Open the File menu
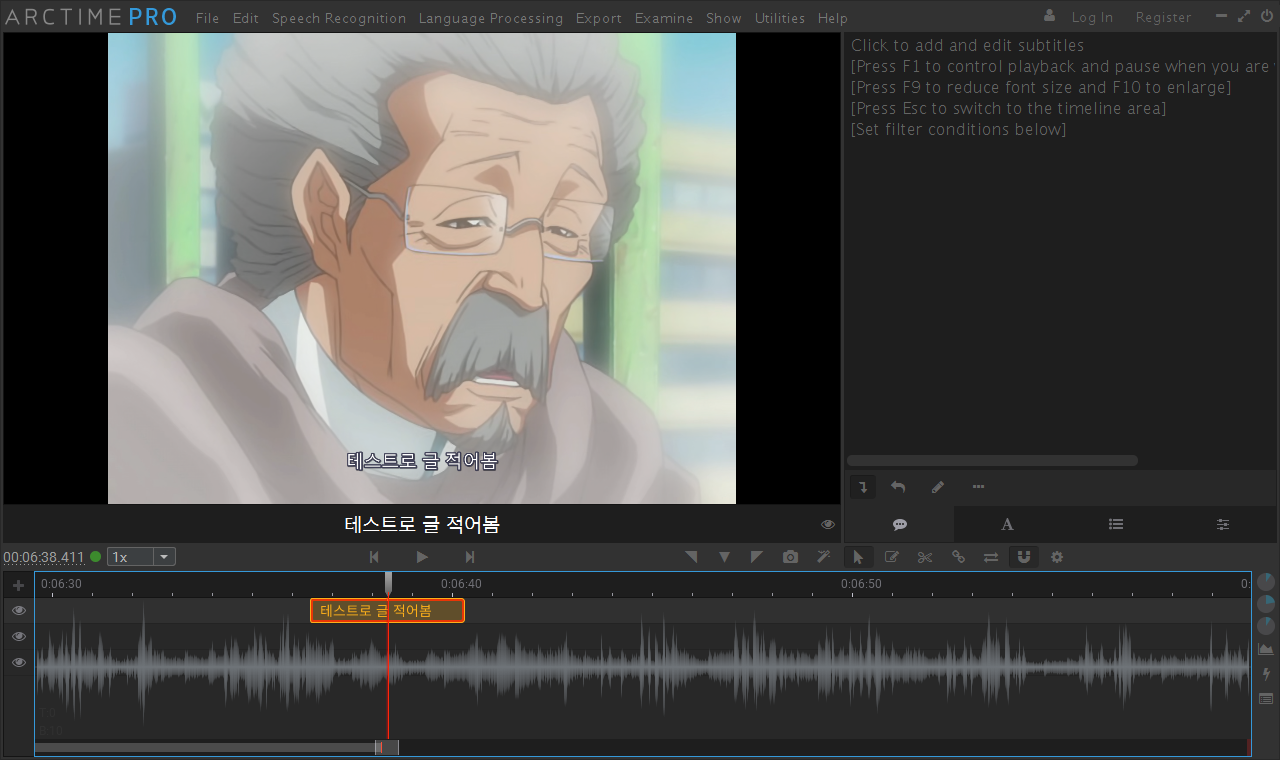1280x760 pixels. click(207, 18)
